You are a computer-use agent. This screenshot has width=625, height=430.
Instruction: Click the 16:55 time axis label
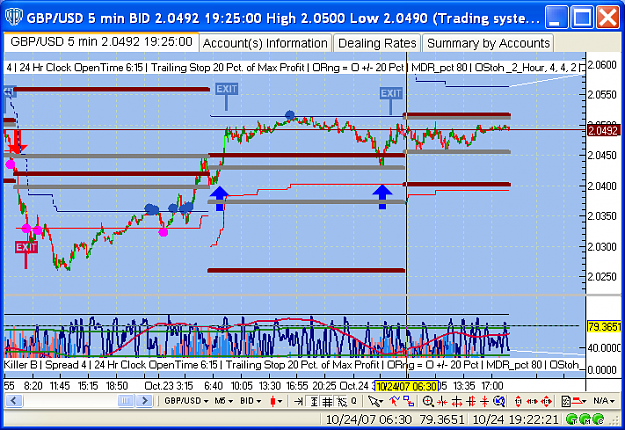click(x=297, y=386)
